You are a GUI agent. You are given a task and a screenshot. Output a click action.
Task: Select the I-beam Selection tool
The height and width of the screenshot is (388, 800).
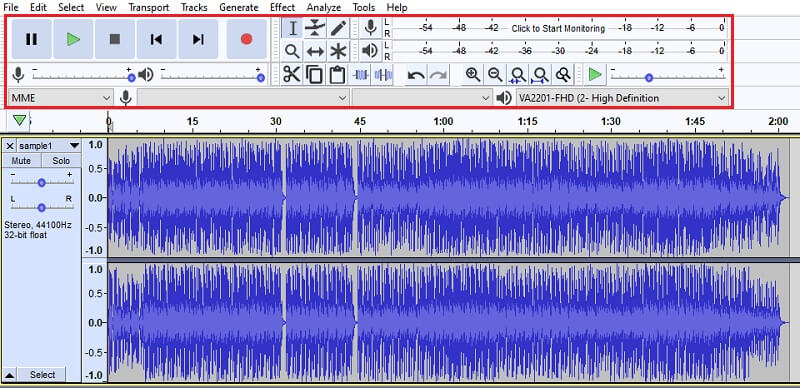click(x=292, y=28)
